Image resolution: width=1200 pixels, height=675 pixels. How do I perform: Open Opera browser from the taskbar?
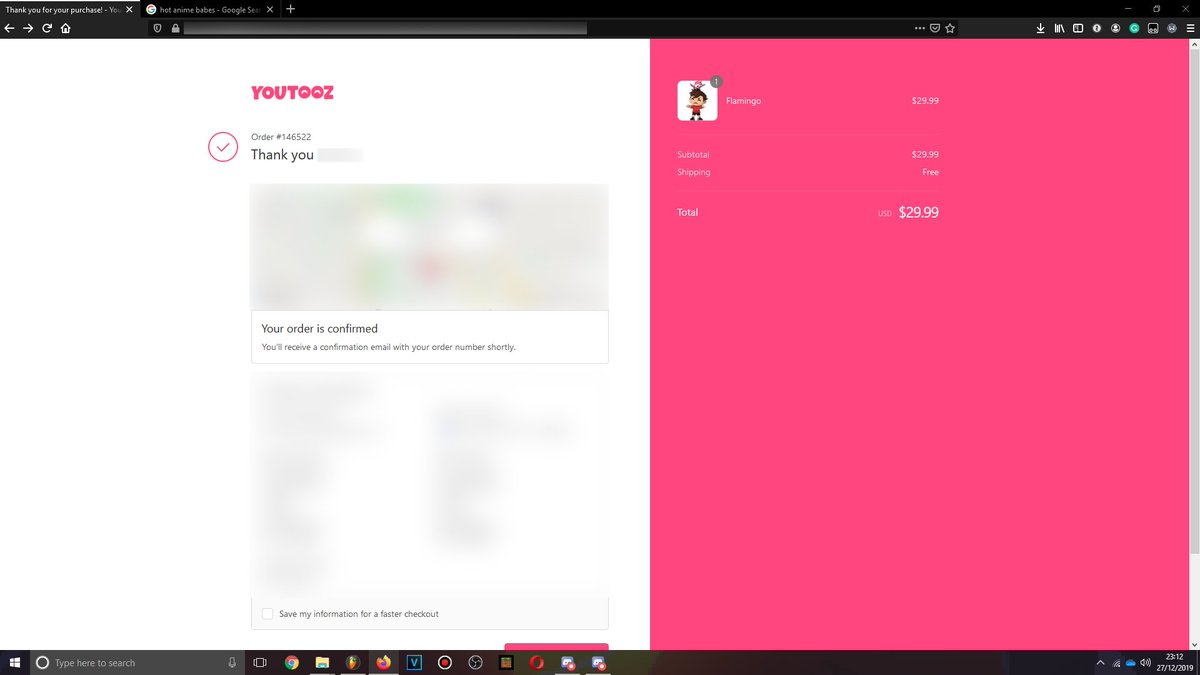click(x=537, y=662)
